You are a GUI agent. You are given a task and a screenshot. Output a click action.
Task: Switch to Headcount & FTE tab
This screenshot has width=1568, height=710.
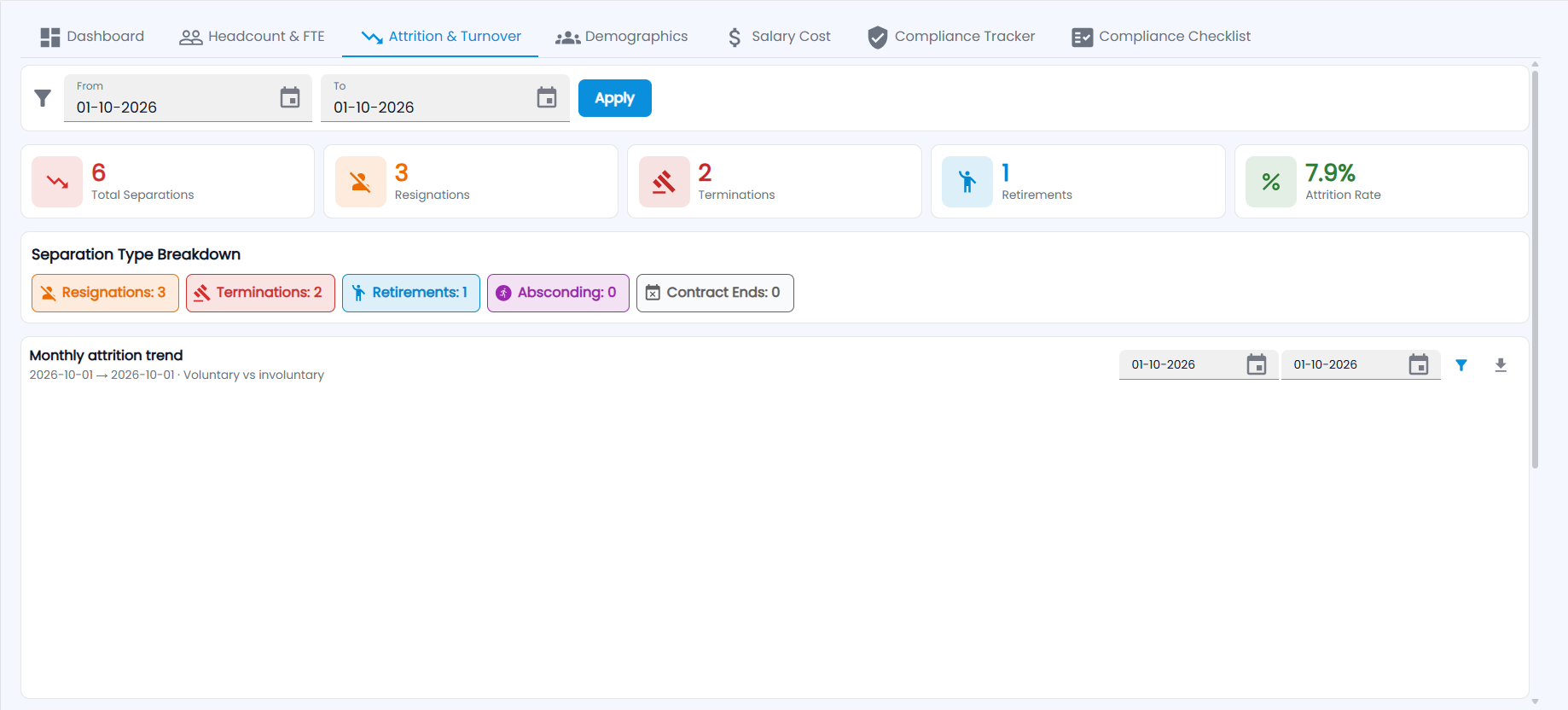tap(252, 37)
